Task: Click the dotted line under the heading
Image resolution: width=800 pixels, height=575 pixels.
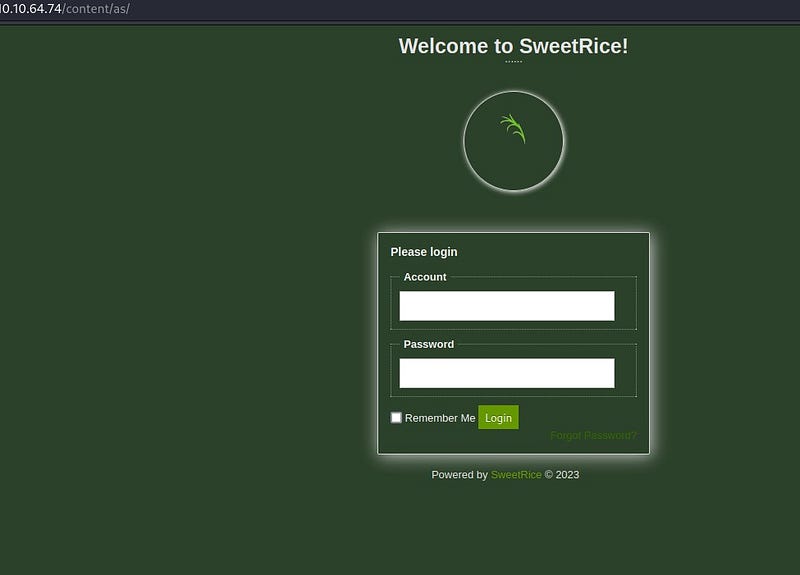Action: tap(513, 62)
